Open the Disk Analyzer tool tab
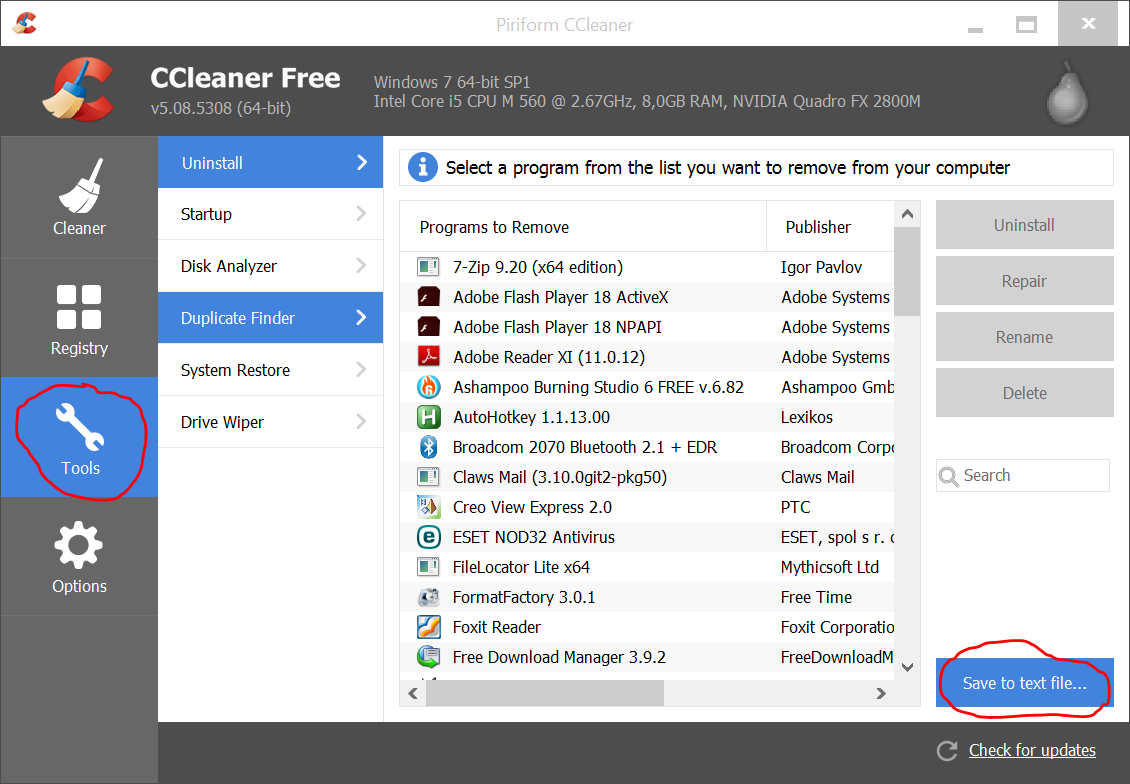This screenshot has width=1130, height=784. (270, 266)
